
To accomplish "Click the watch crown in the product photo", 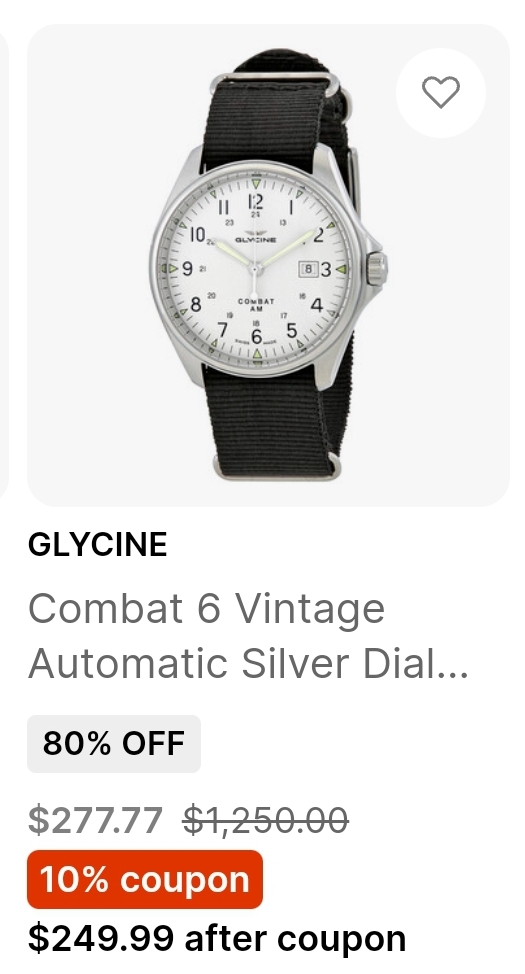I will click(x=376, y=268).
